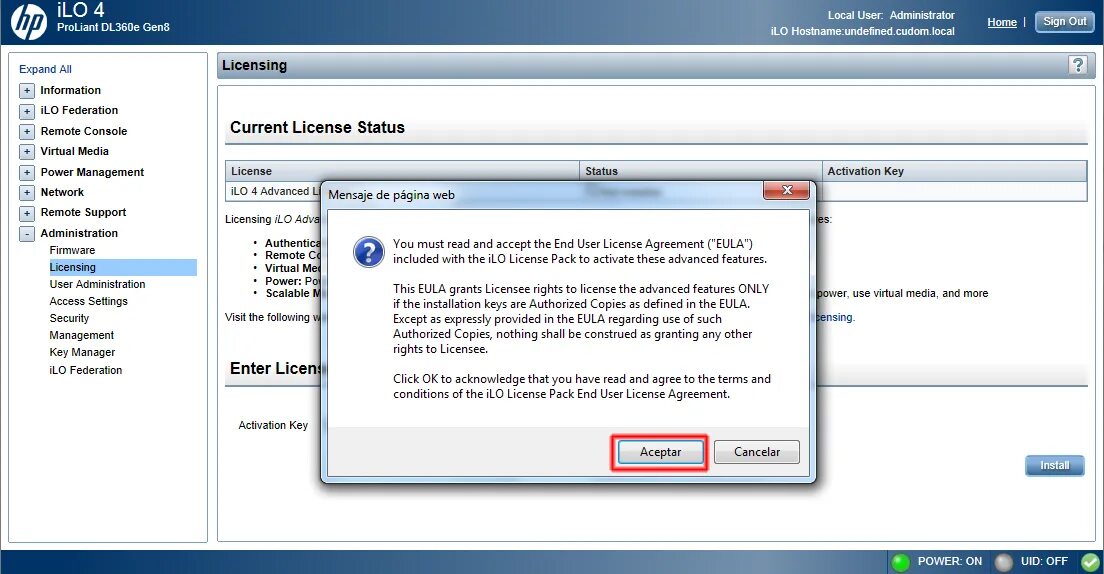
Task: Collapse the Administration node
Action: coord(27,234)
